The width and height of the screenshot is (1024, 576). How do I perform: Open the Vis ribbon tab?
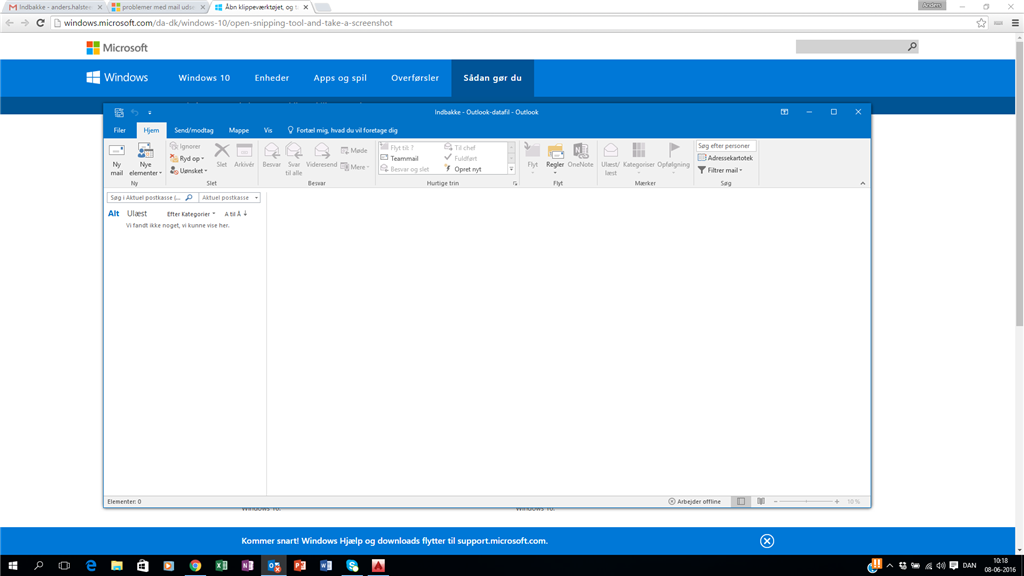268,130
